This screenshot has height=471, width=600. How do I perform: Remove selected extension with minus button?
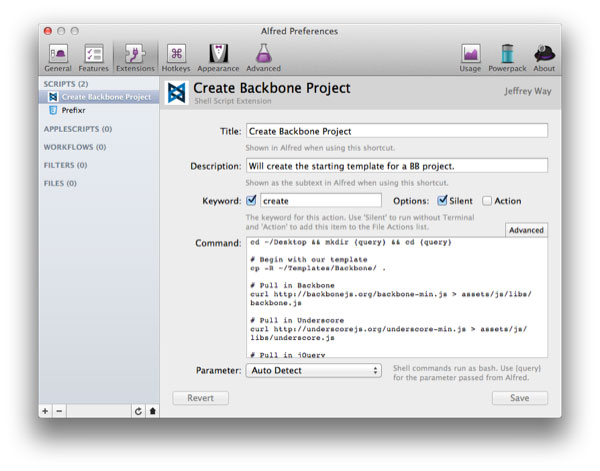coord(59,411)
